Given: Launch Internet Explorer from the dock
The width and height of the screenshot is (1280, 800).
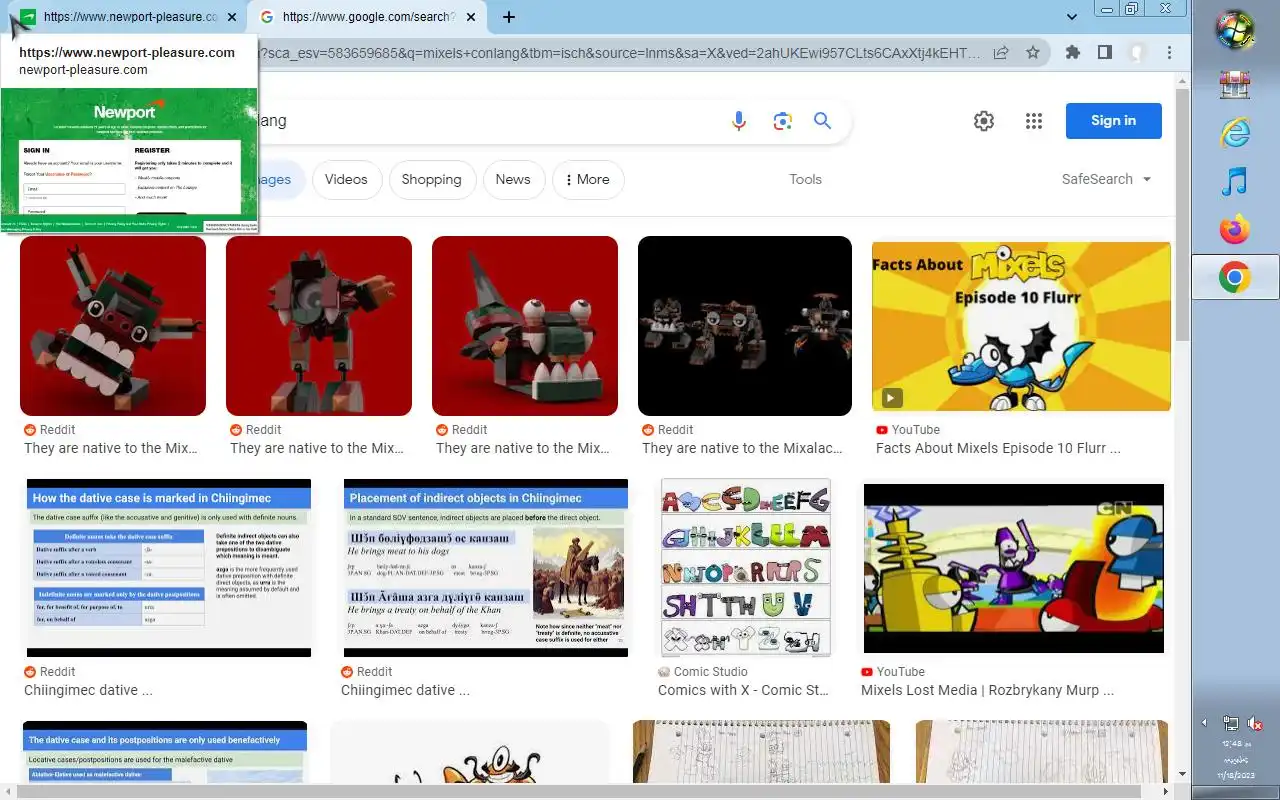Looking at the screenshot, I should [1235, 132].
